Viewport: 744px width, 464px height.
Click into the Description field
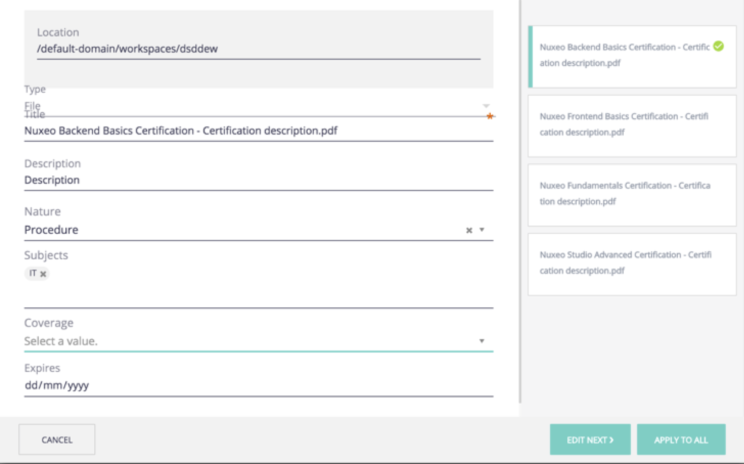[250, 180]
